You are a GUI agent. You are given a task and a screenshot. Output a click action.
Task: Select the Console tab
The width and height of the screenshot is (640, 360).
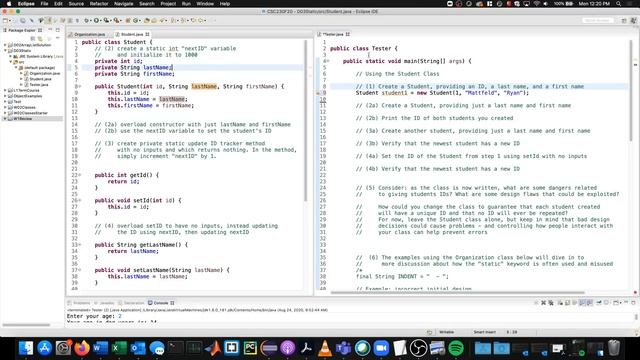coord(161,303)
